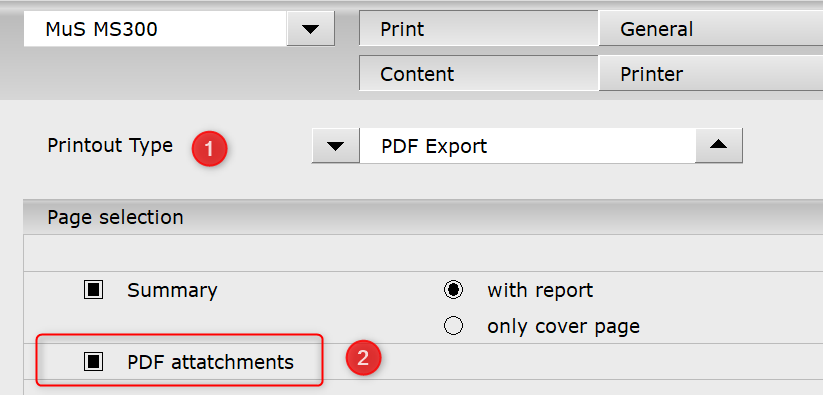Click the down arrow beside PDF Export
The image size is (823, 395).
coord(335,145)
